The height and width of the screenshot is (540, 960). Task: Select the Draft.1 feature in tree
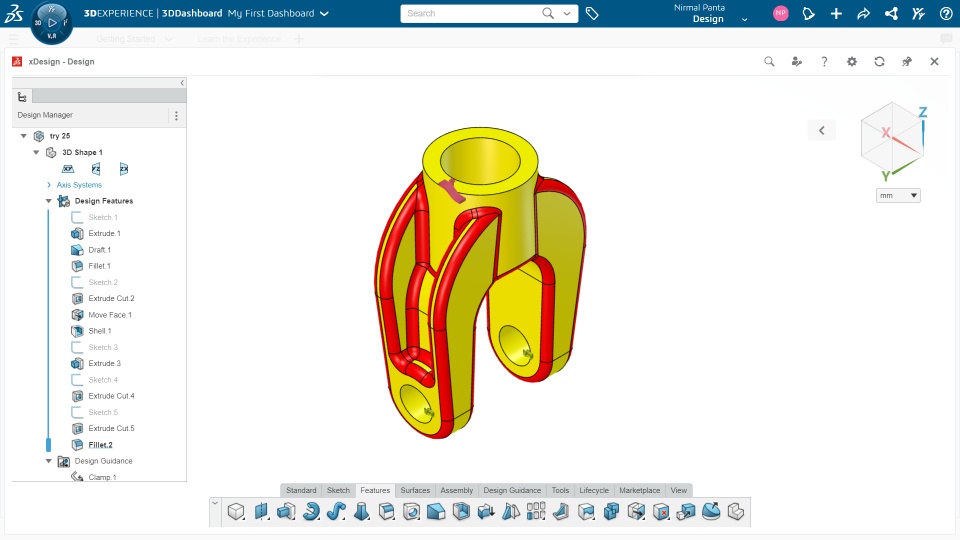(x=99, y=250)
